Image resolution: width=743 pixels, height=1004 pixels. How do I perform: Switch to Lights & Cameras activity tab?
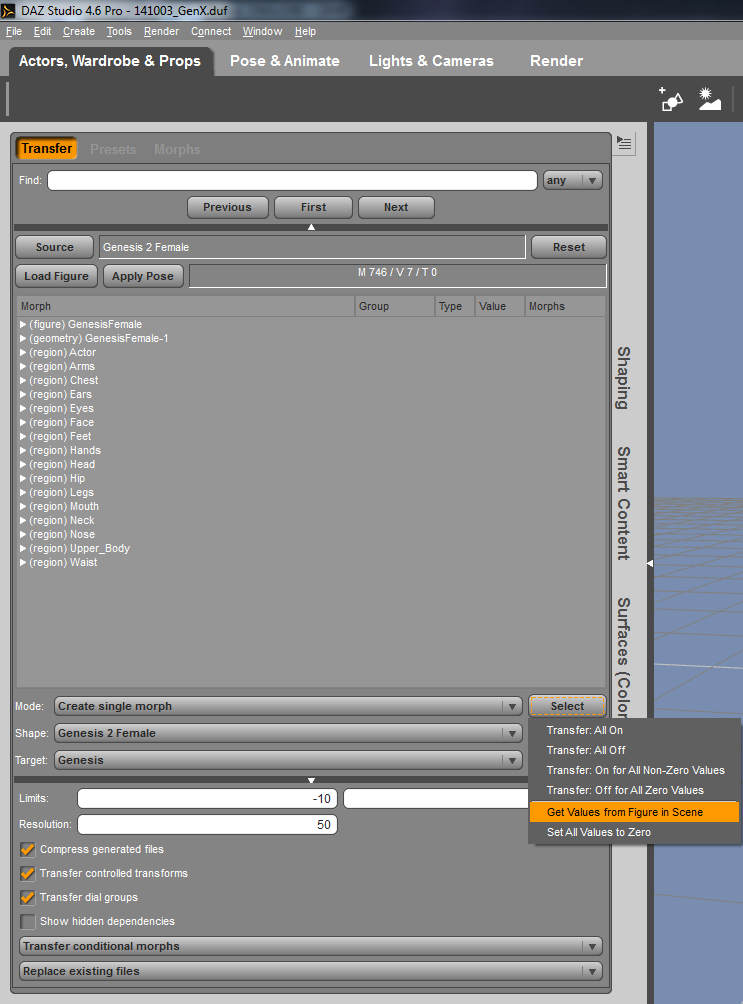tap(431, 61)
